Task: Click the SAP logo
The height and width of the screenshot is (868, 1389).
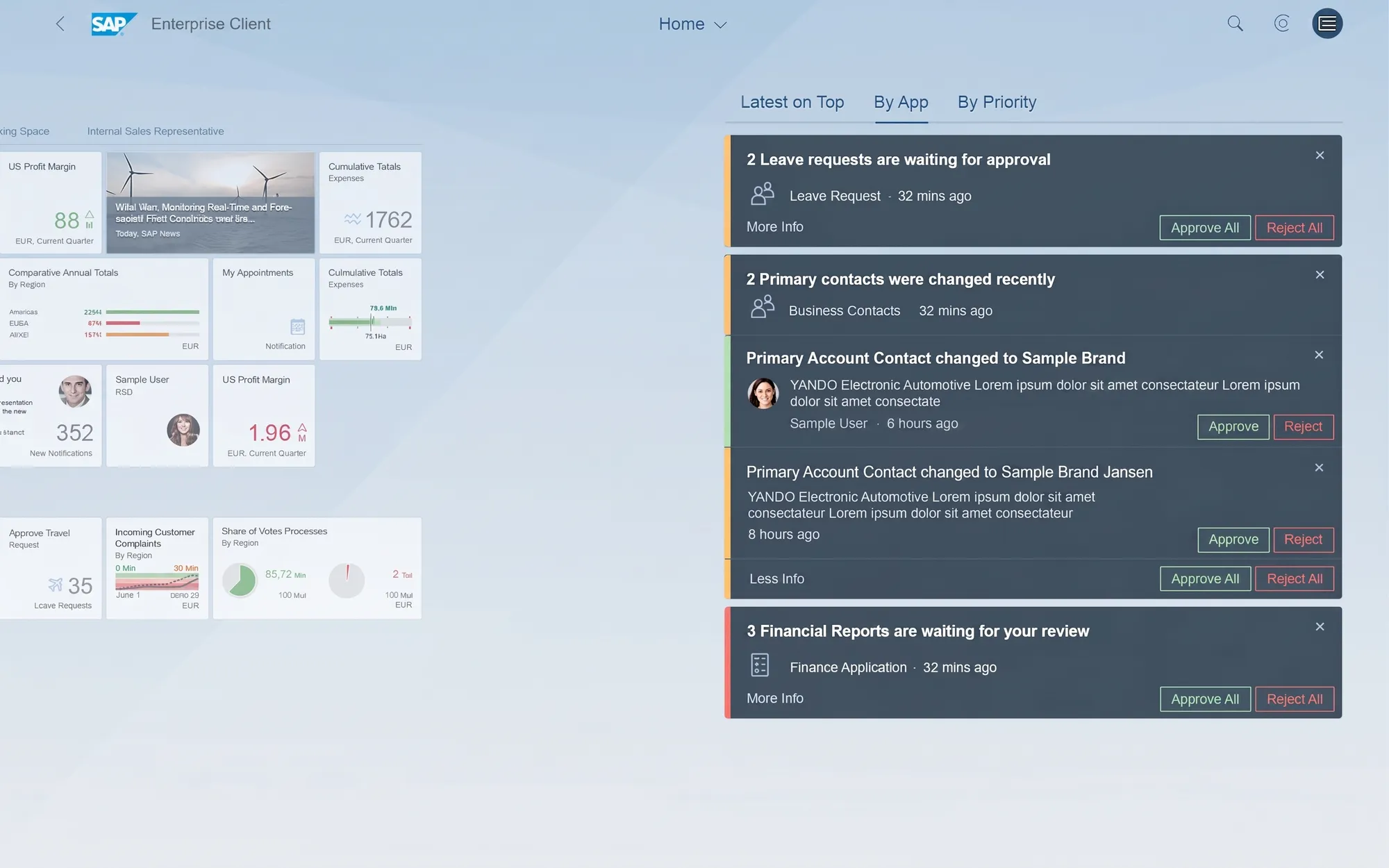Action: click(x=114, y=24)
